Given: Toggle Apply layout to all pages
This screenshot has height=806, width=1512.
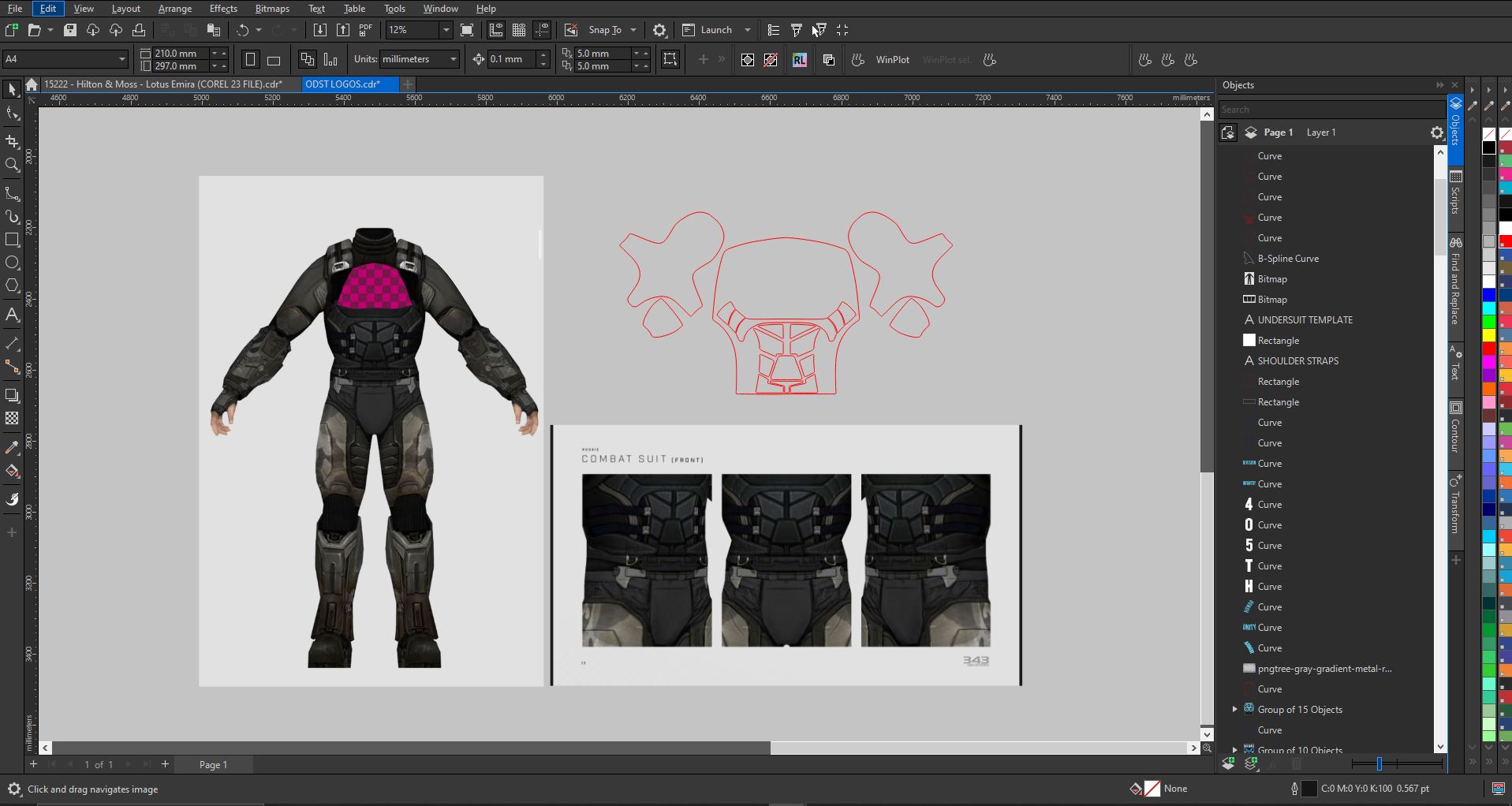Looking at the screenshot, I should click(x=307, y=59).
